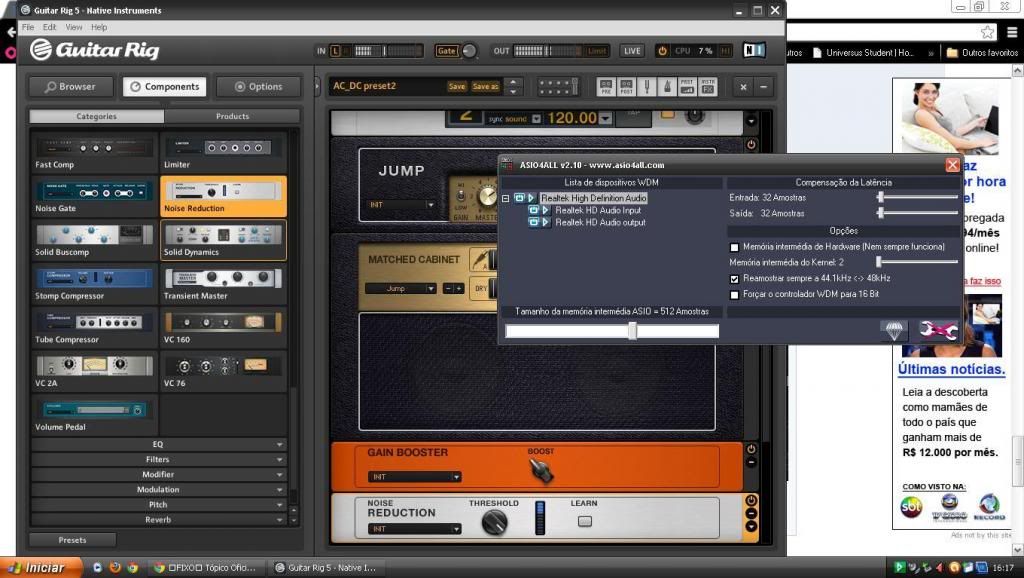Select the Stomp Compressor component

[x=95, y=283]
